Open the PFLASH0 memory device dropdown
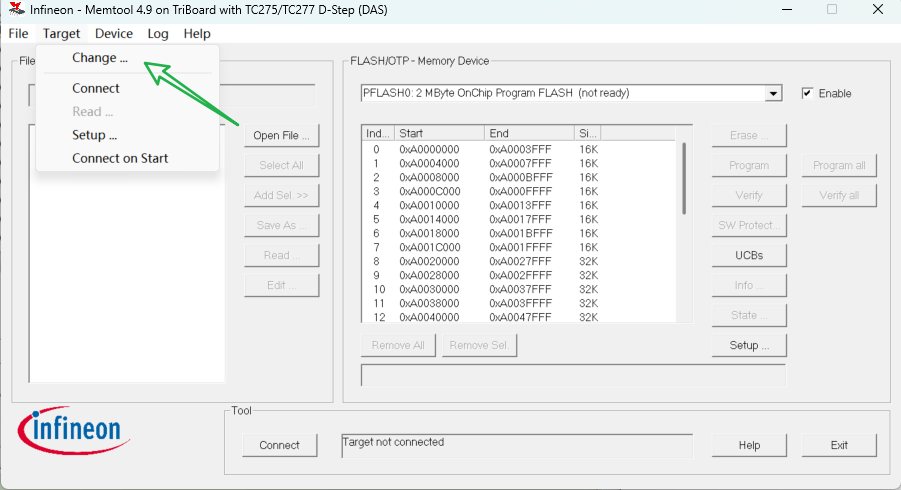Image resolution: width=901 pixels, height=490 pixels. coord(773,93)
